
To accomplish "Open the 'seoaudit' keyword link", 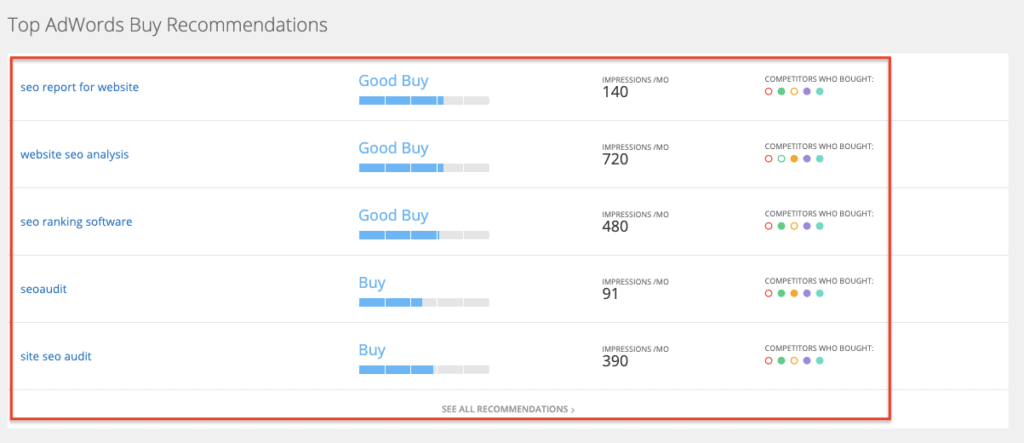I will 43,289.
